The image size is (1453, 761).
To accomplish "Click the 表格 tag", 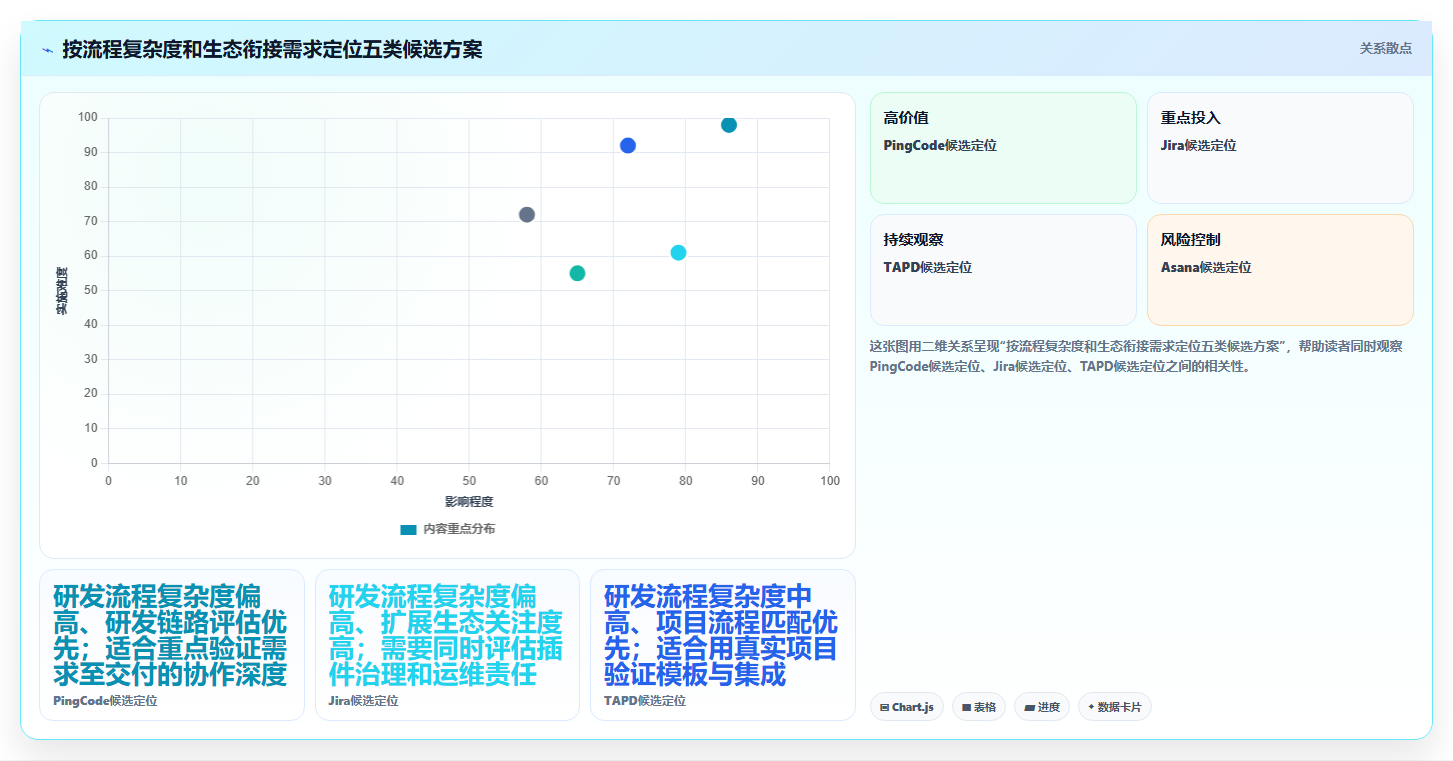I will (979, 707).
